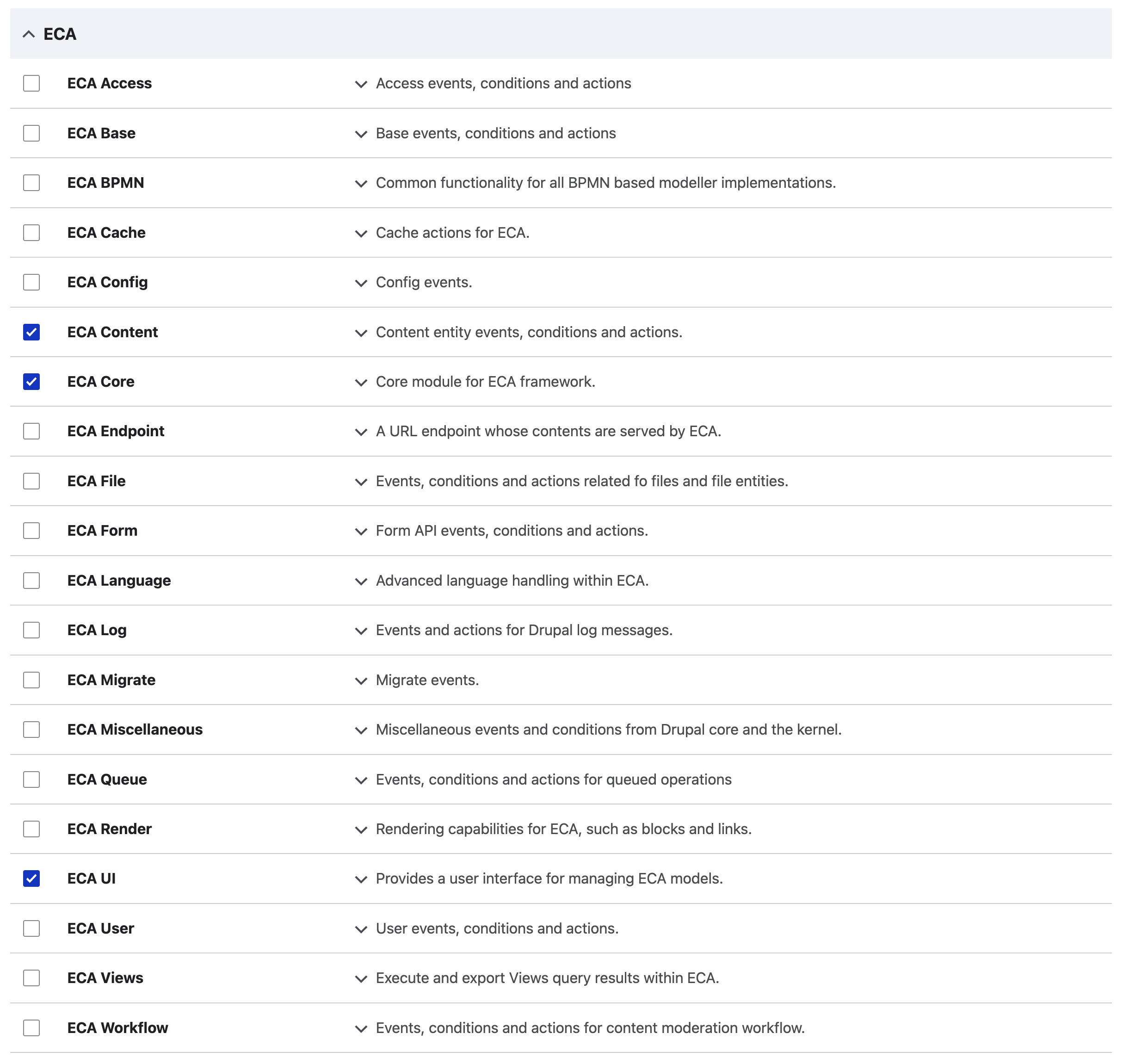
Task: Expand Miscellaneous events description chevron
Action: [x=361, y=730]
